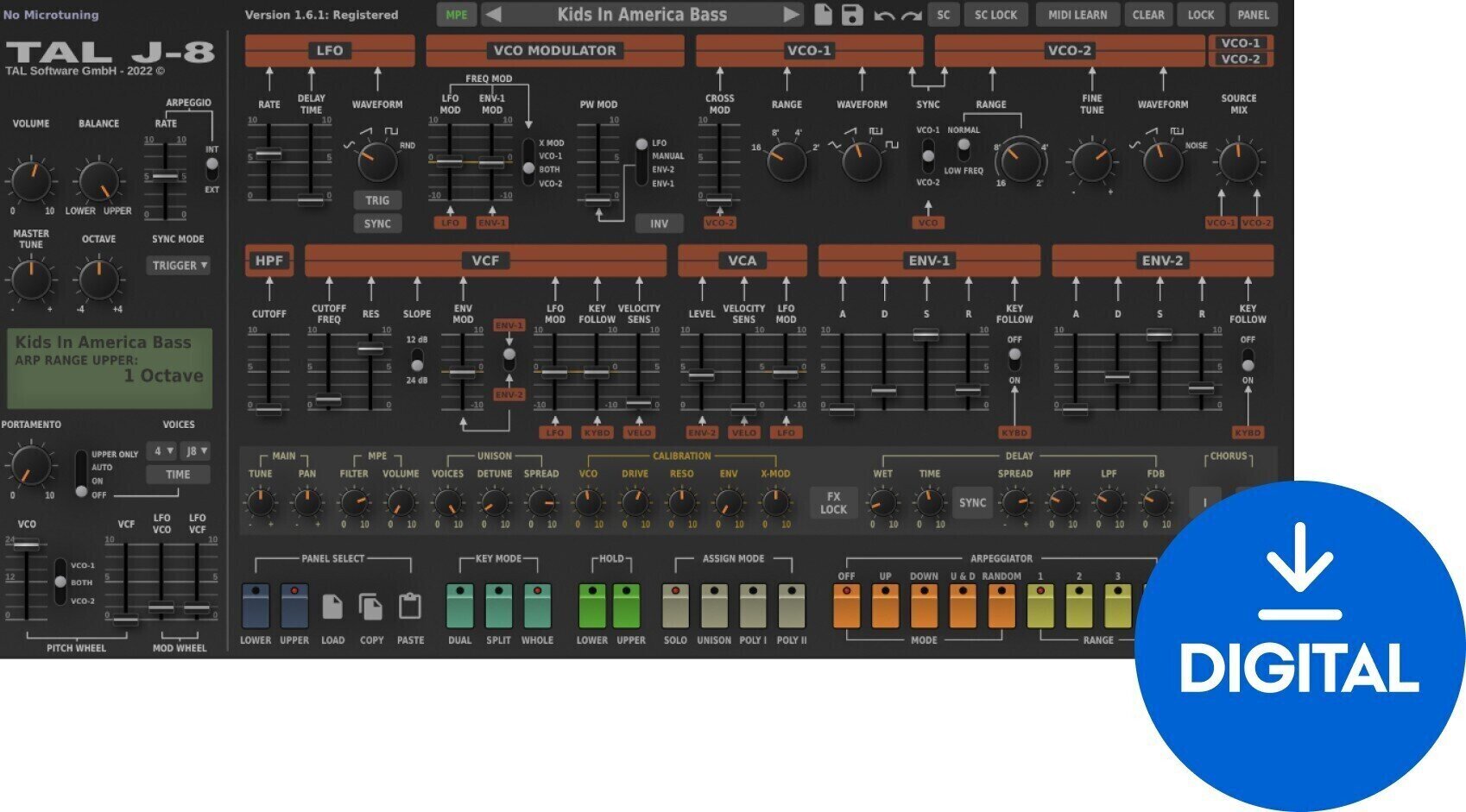Activate the UP arpeggiator mode
Image resolution: width=1466 pixels, height=812 pixels.
[884, 604]
